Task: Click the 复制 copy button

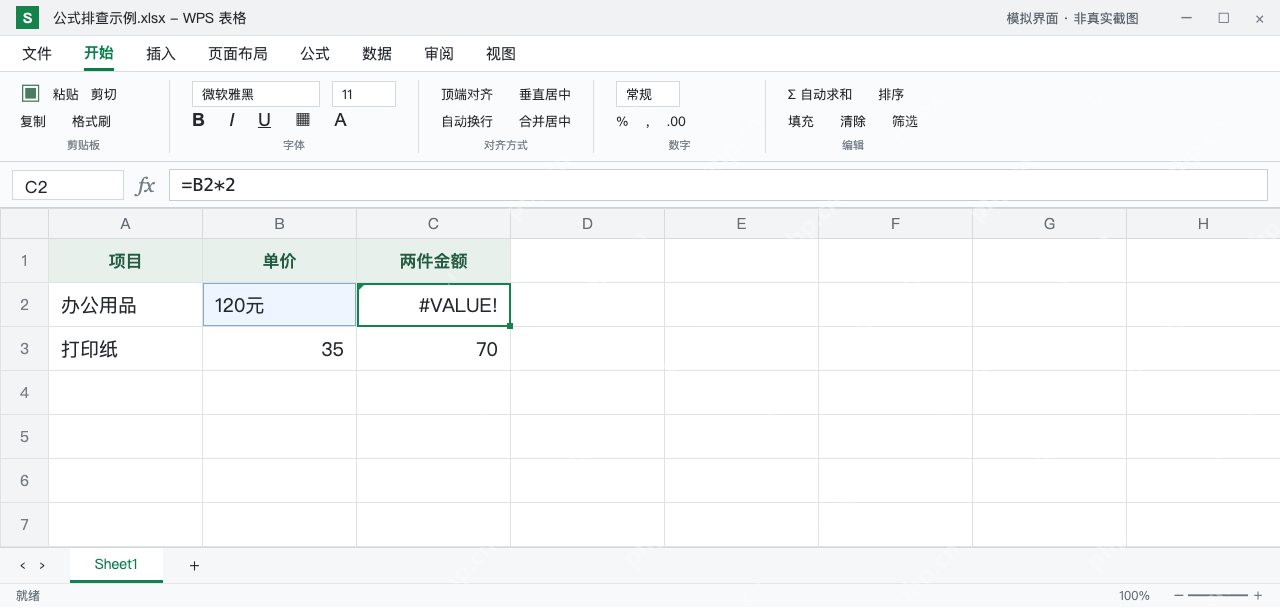Action: (33, 121)
